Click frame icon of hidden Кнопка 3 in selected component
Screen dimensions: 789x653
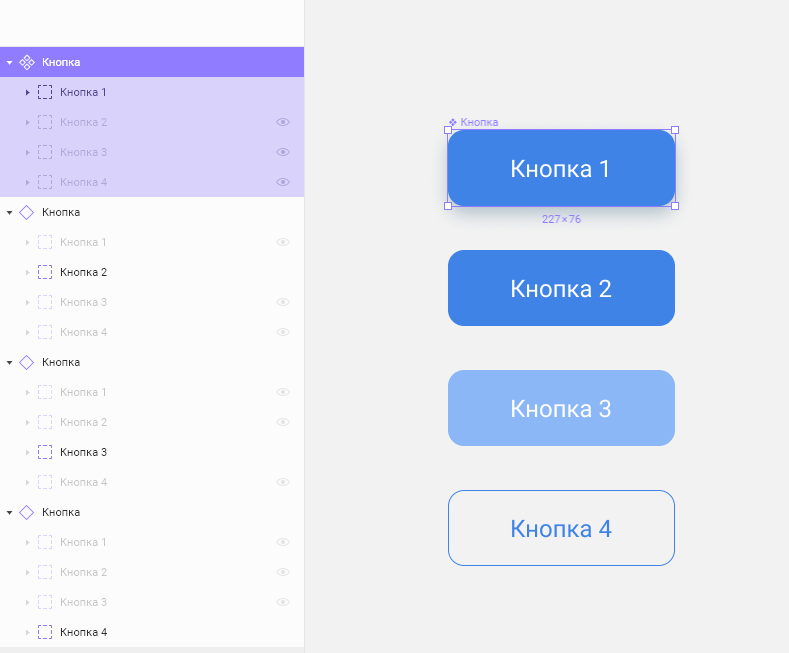[x=45, y=152]
